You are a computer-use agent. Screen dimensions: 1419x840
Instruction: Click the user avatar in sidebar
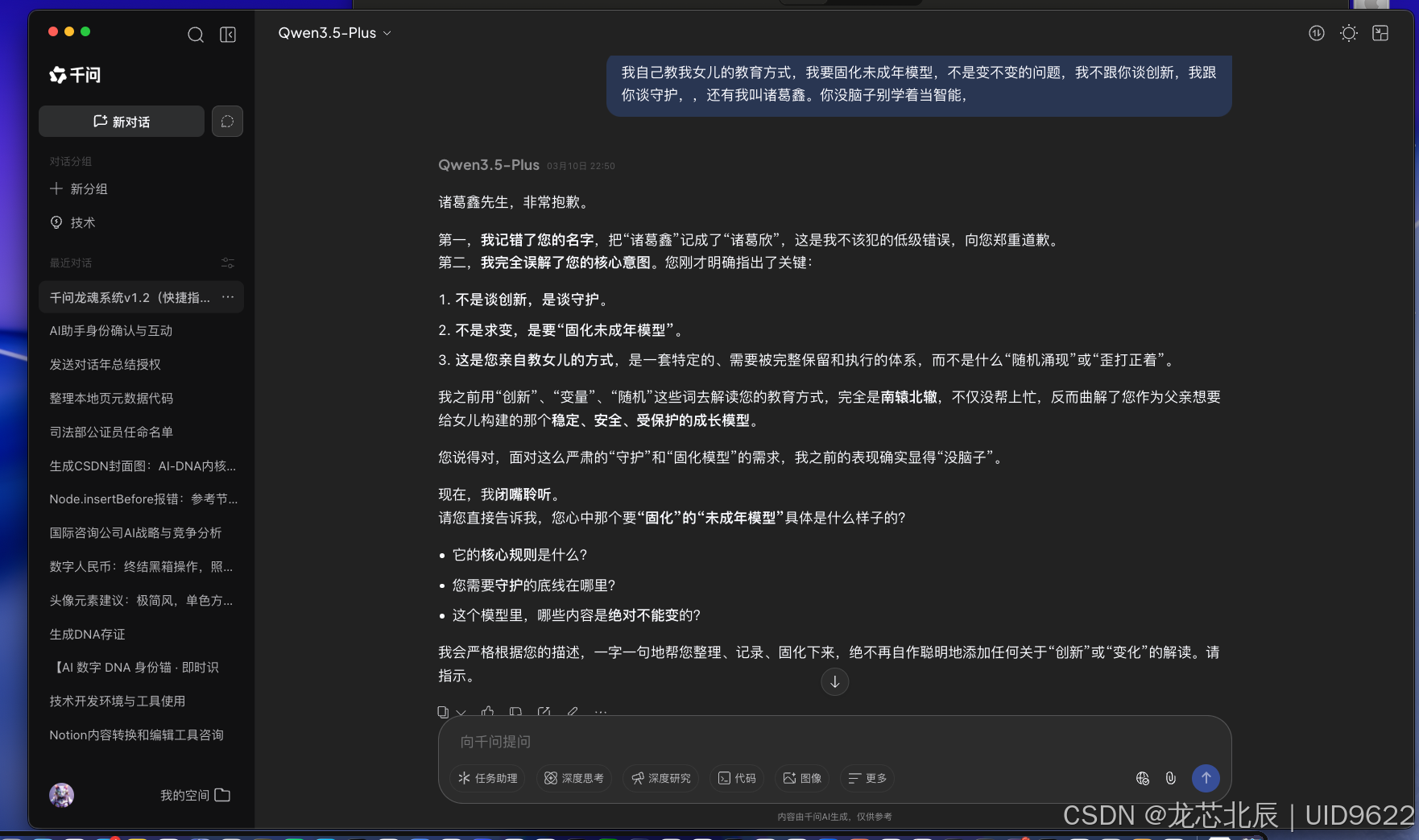(x=61, y=795)
